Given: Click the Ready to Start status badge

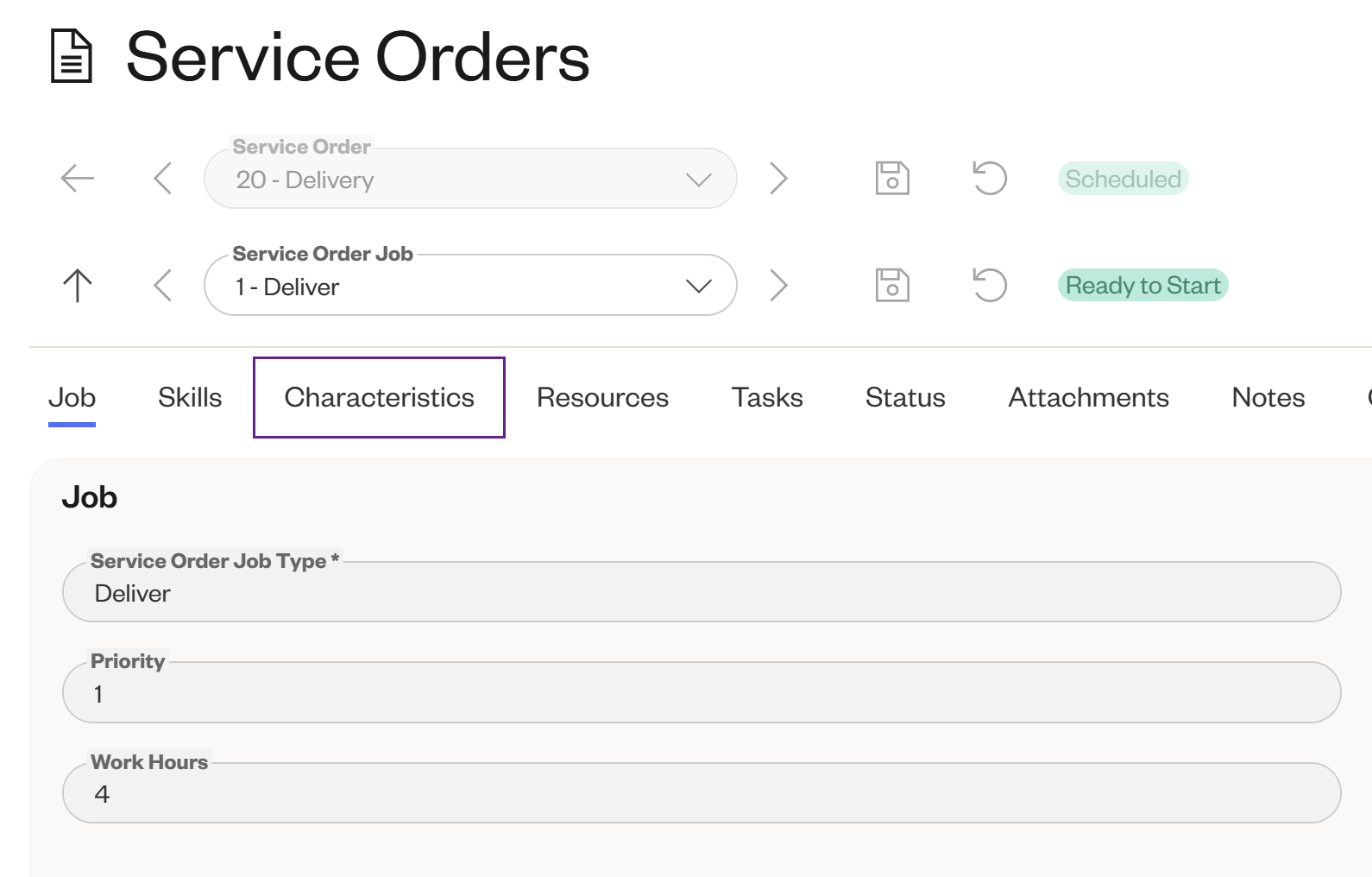Looking at the screenshot, I should click(x=1142, y=286).
